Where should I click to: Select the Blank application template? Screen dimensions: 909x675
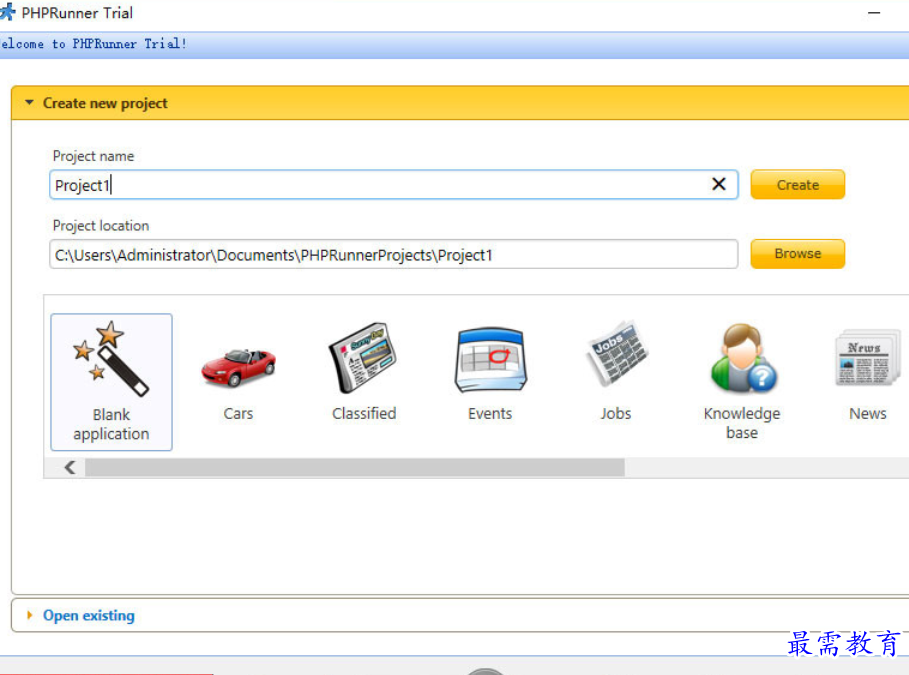pyautogui.click(x=111, y=382)
